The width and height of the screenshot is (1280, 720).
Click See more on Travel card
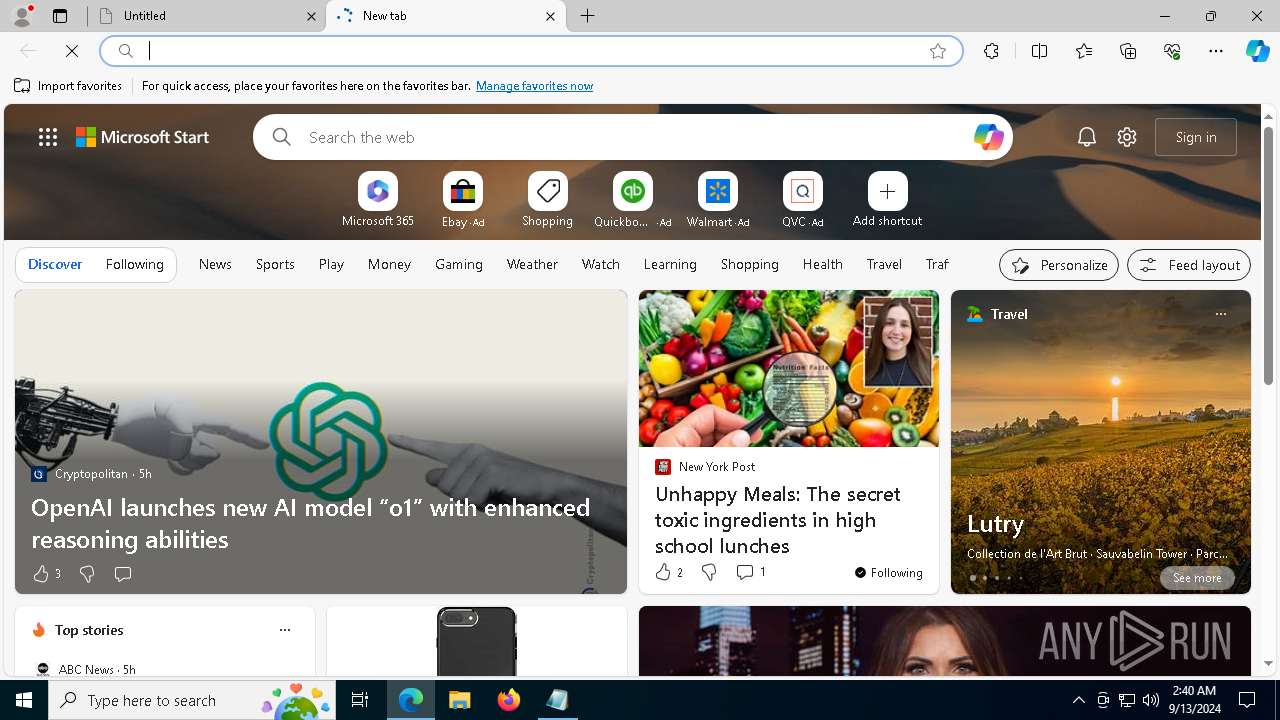(x=1197, y=578)
